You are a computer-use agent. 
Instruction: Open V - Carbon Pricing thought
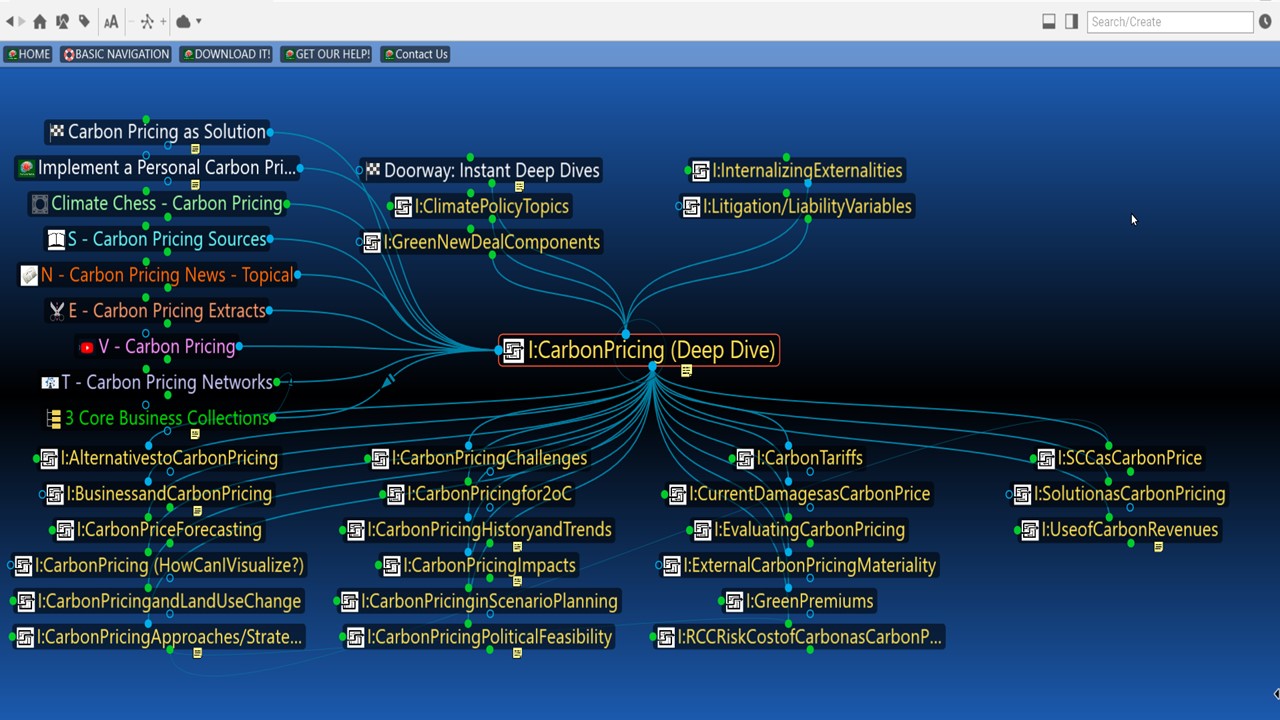pyautogui.click(x=157, y=347)
